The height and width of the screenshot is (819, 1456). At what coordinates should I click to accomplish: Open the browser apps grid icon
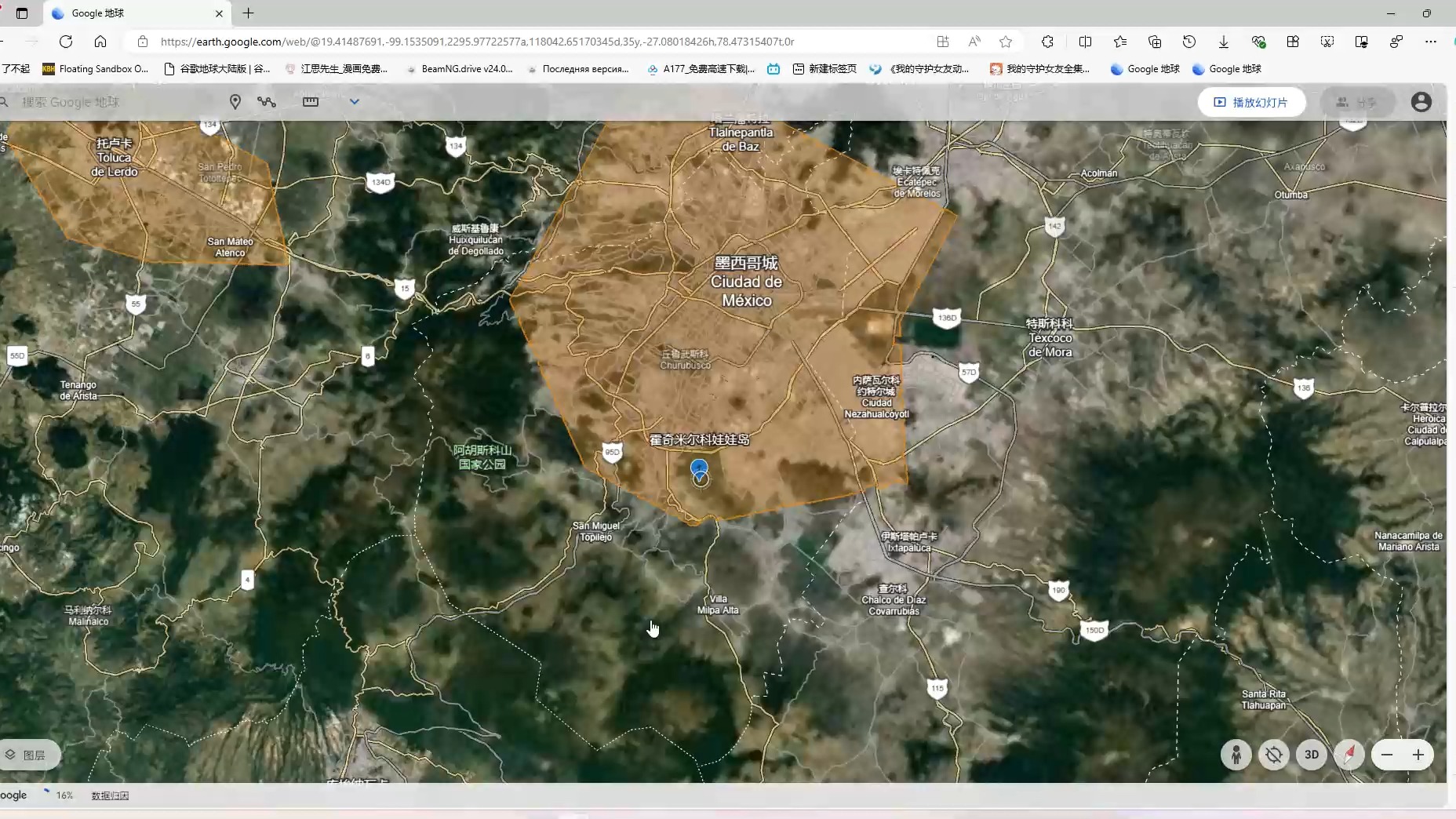tap(1293, 42)
